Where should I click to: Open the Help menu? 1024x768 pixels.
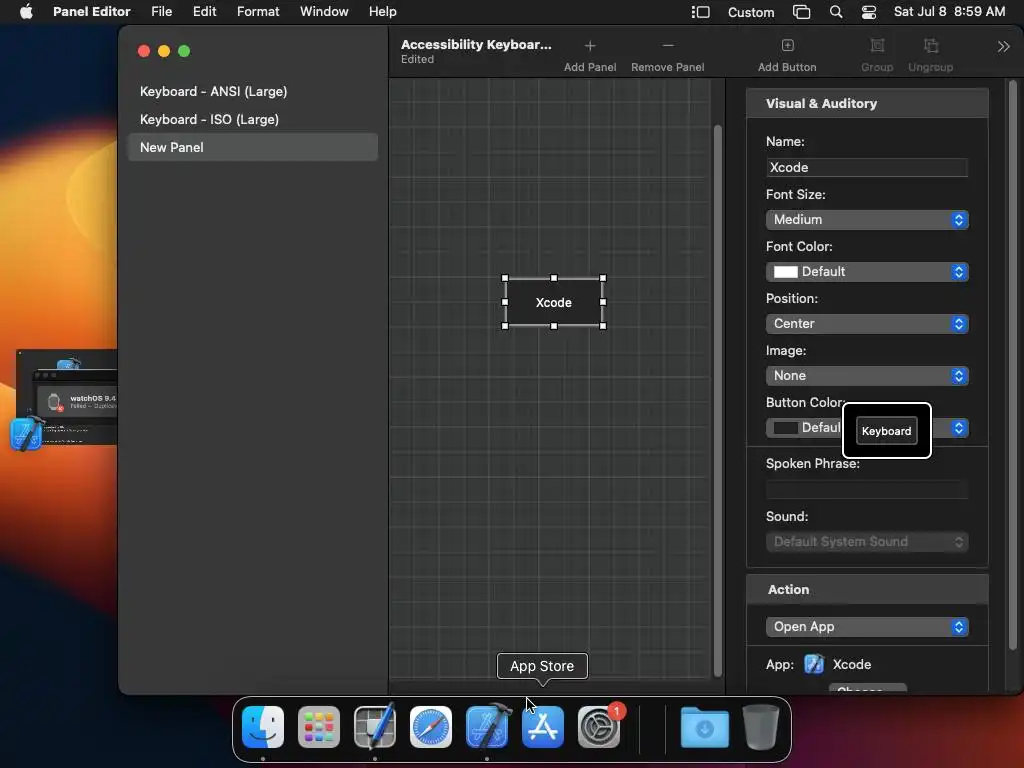tap(382, 12)
